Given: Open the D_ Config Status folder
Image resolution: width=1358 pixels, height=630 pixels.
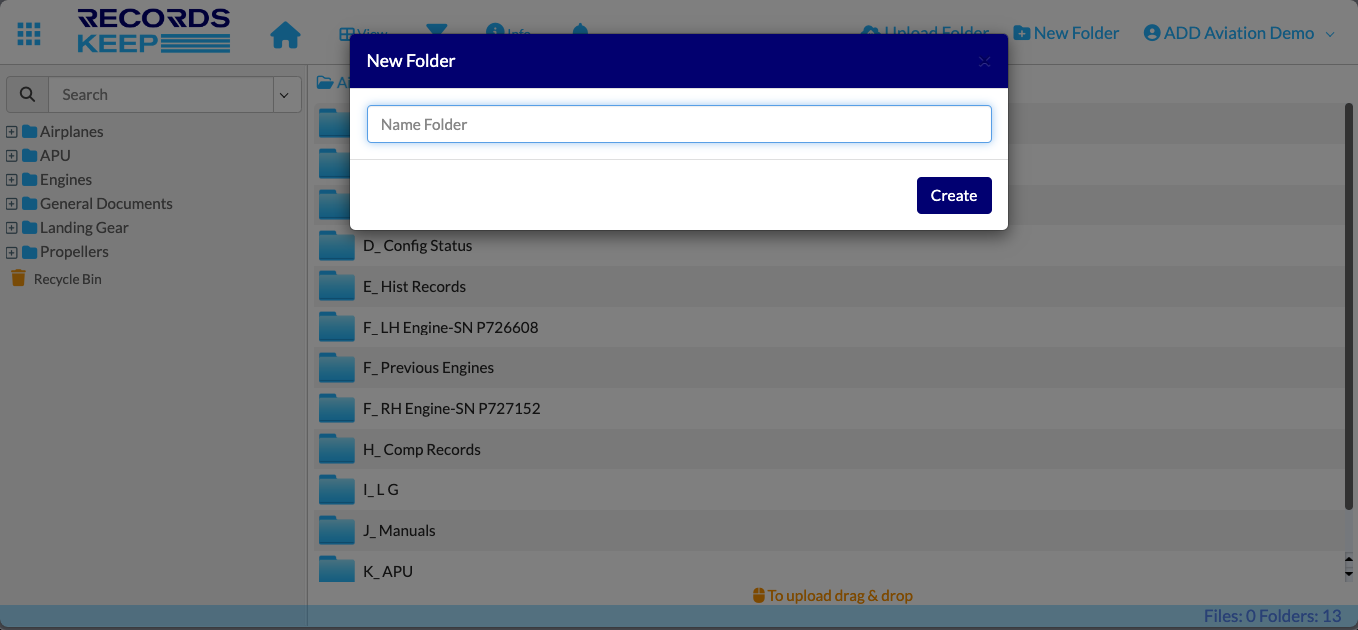Looking at the screenshot, I should tap(417, 246).
